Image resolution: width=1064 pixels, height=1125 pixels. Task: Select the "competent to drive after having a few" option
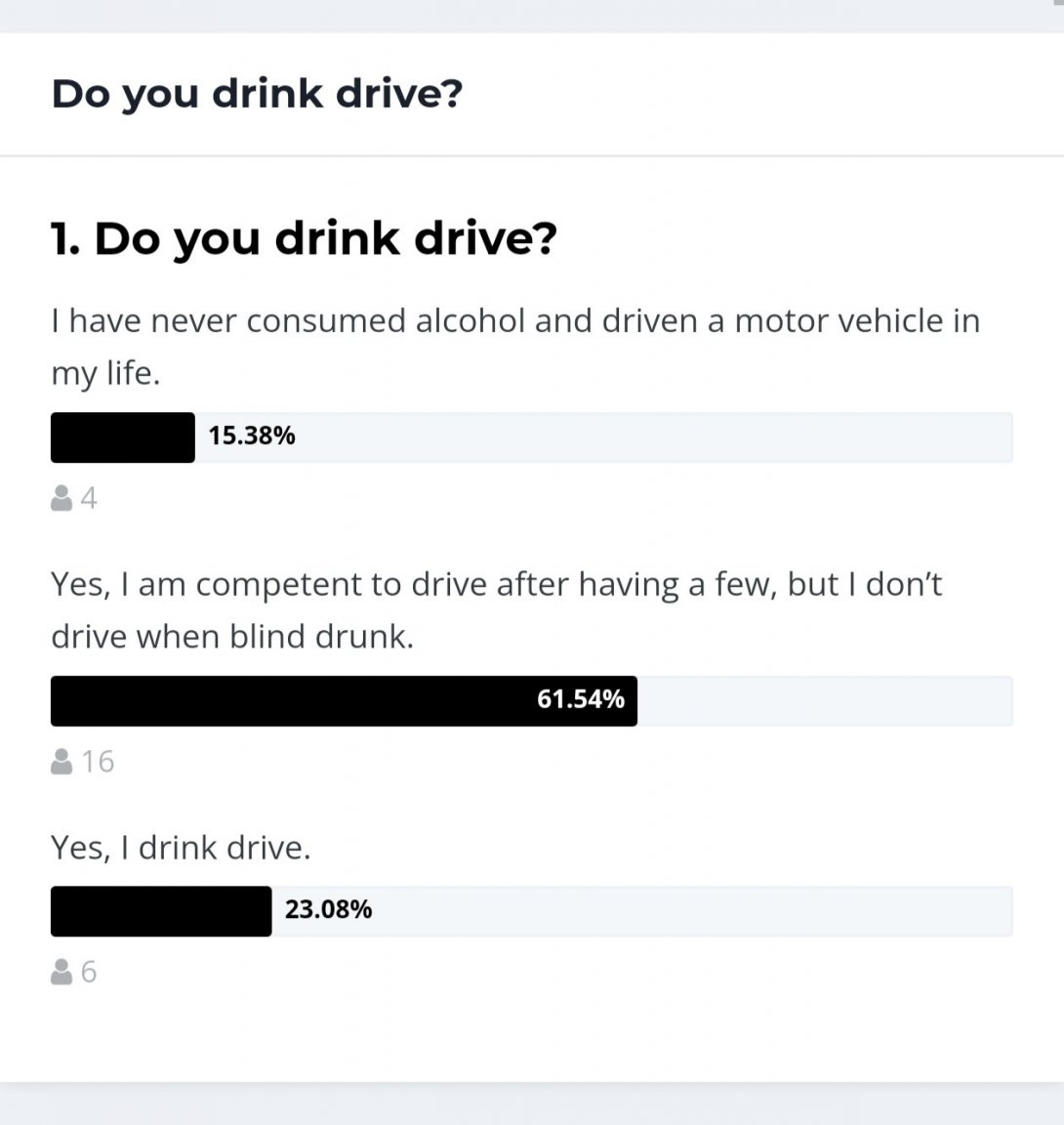point(496,609)
